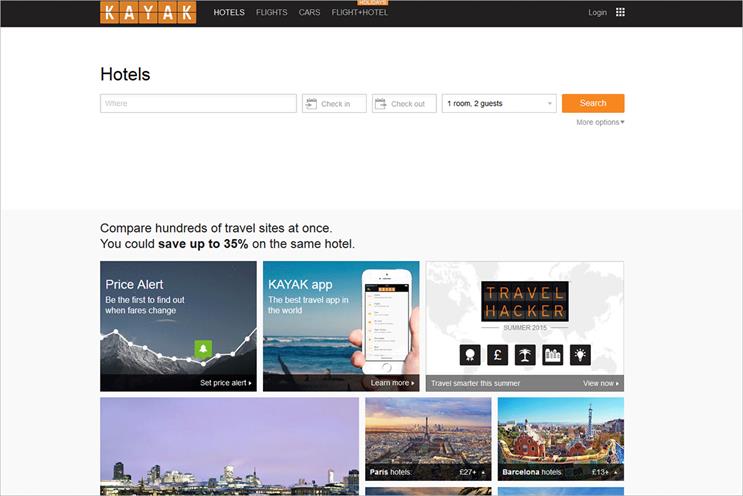
Task: Click the green bell alert icon
Action: click(203, 349)
